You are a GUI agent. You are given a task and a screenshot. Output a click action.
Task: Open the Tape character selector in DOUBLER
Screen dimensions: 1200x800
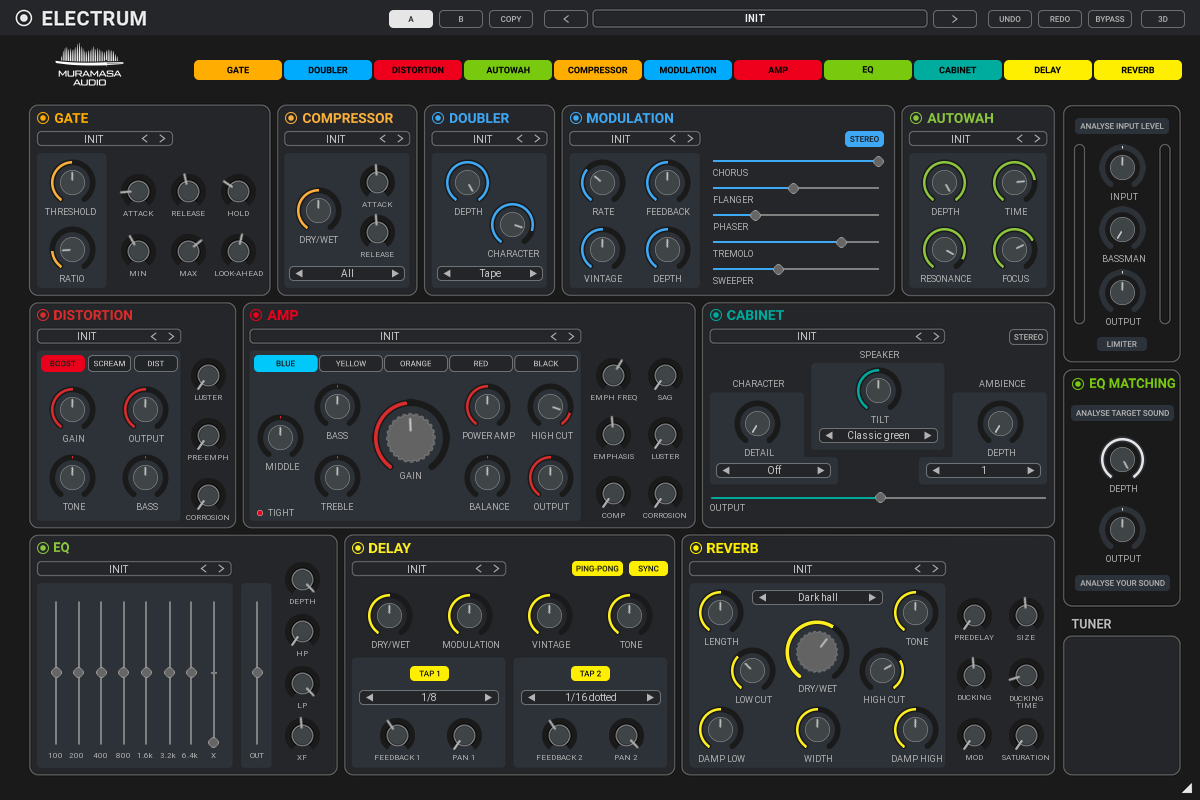(x=489, y=272)
